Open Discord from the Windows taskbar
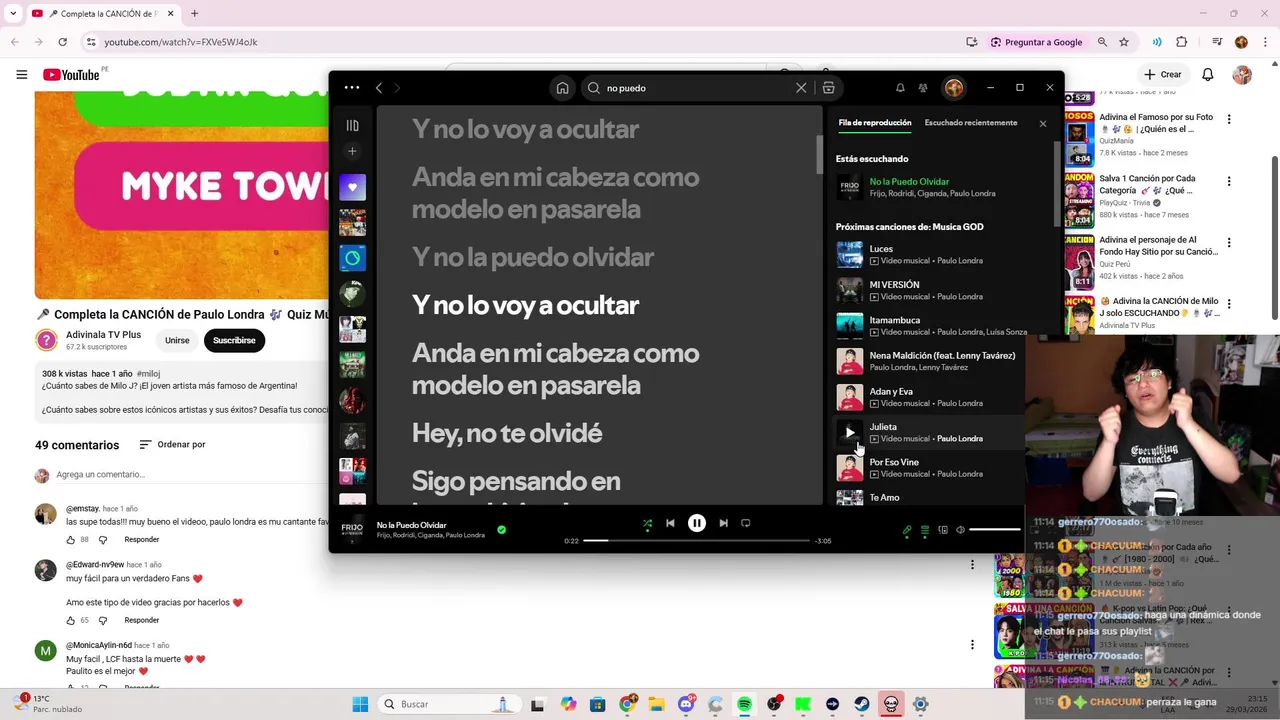This screenshot has width=1280, height=720. coord(687,704)
